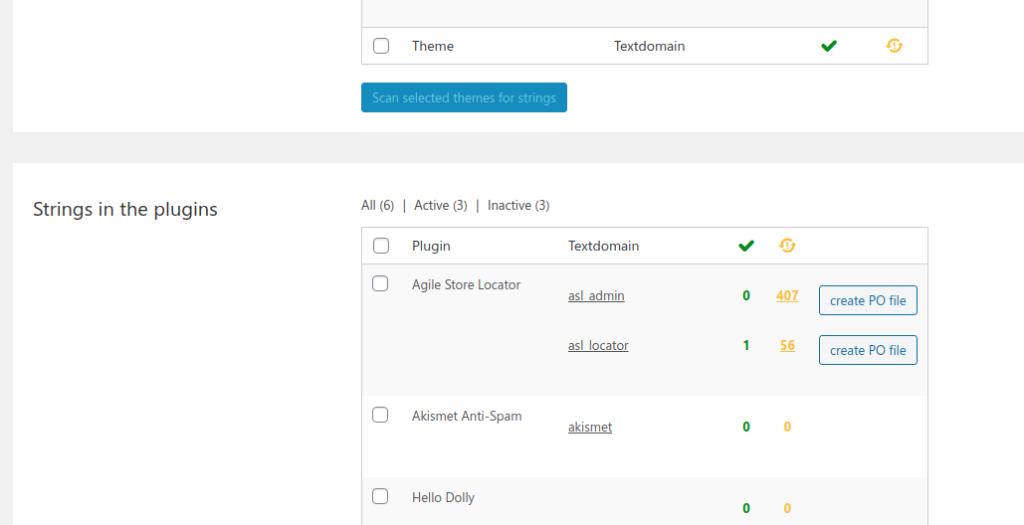Enable the Hello Dolly checkbox

click(380, 496)
